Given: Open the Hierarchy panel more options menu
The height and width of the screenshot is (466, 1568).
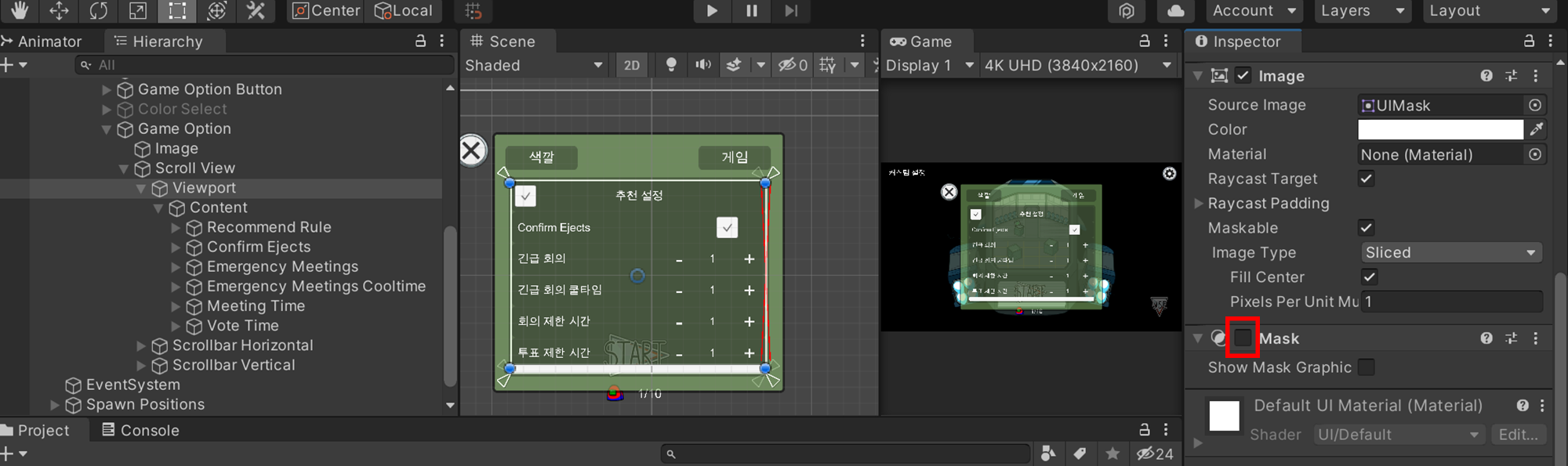Looking at the screenshot, I should tap(442, 41).
